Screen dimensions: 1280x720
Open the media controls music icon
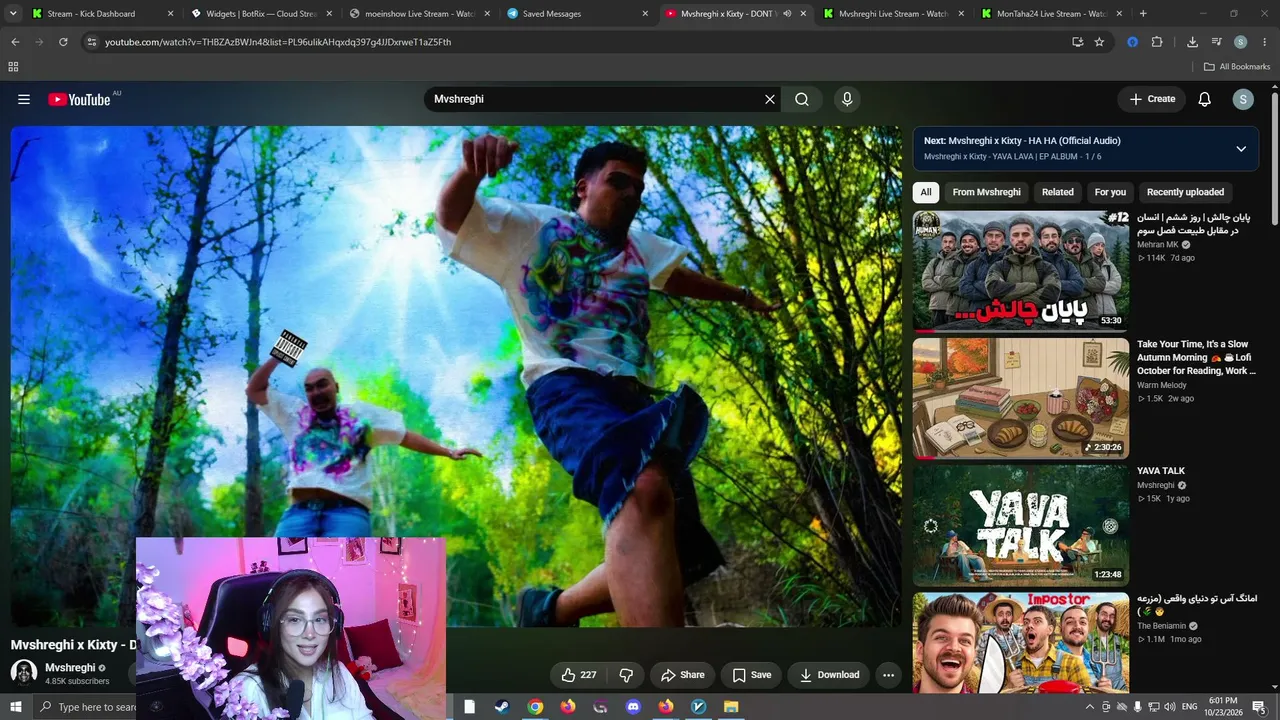point(1216,42)
